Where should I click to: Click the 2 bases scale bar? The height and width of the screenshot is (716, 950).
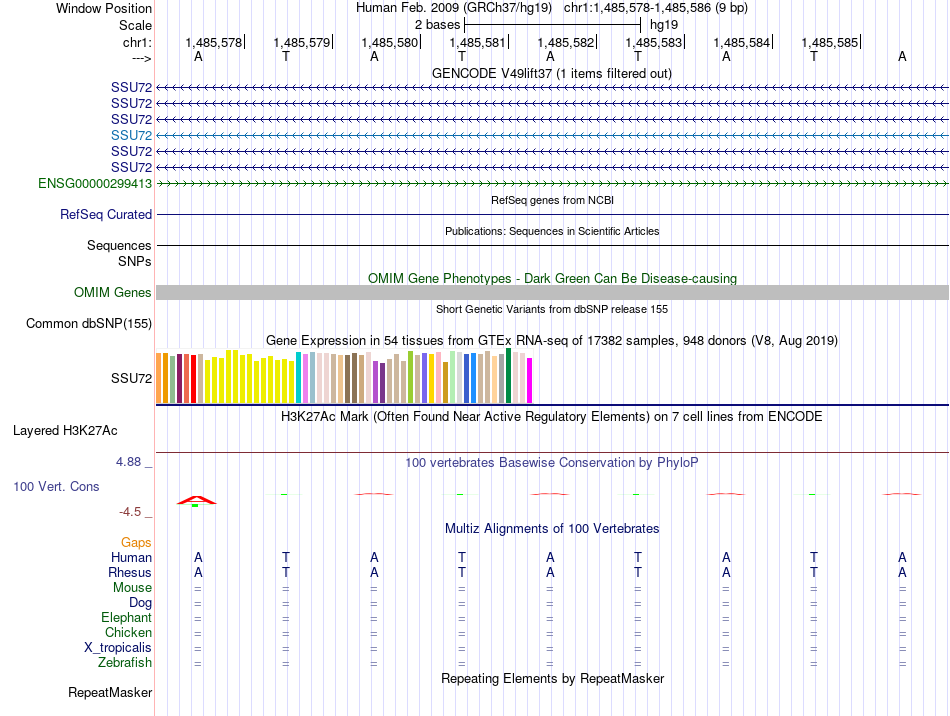pyautogui.click(x=553, y=25)
